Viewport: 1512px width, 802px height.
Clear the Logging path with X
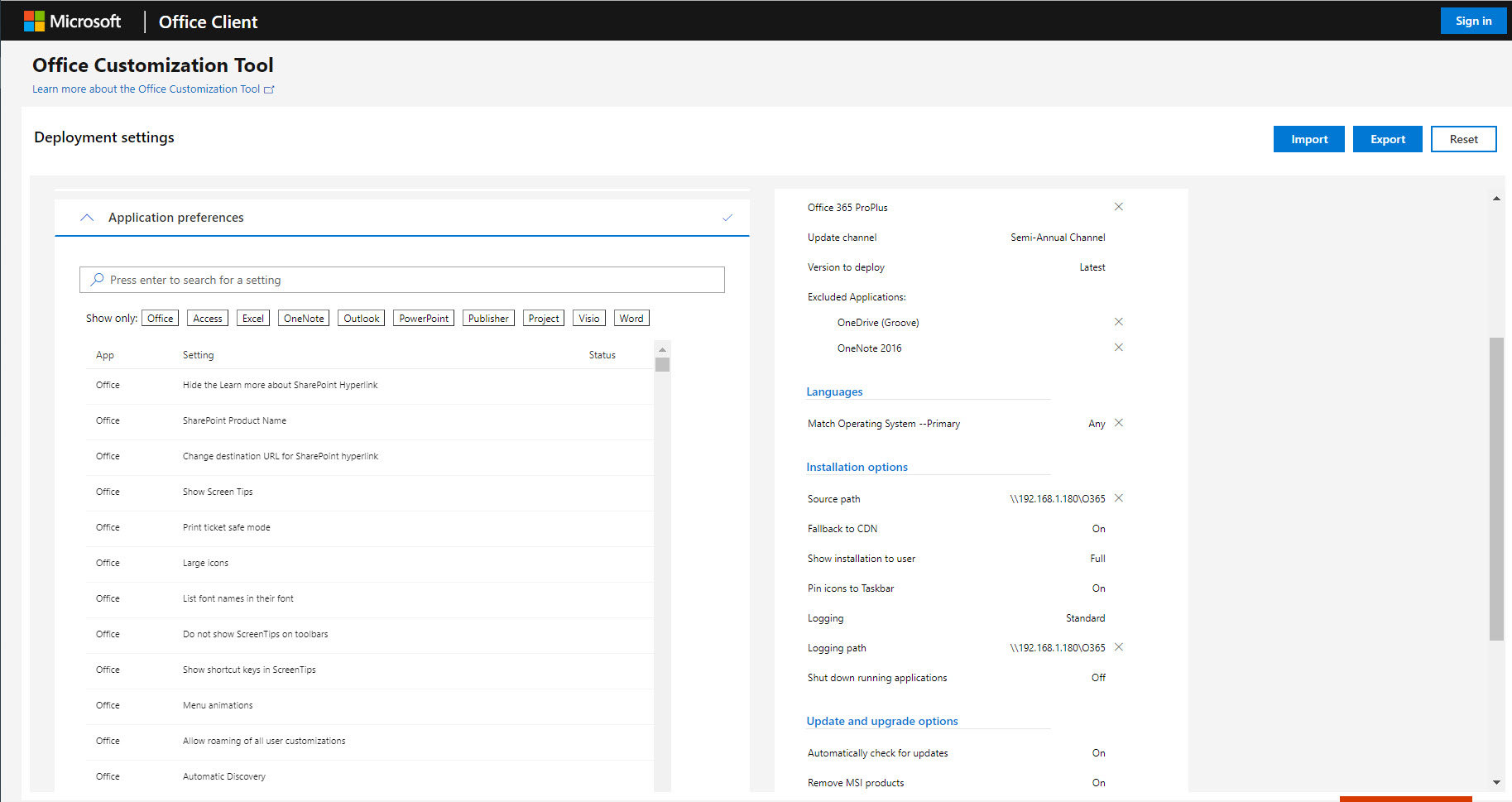click(x=1119, y=647)
